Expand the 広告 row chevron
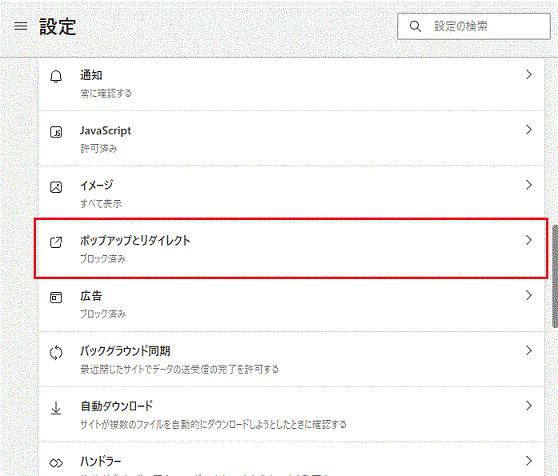Image resolution: width=558 pixels, height=476 pixels. [x=529, y=295]
